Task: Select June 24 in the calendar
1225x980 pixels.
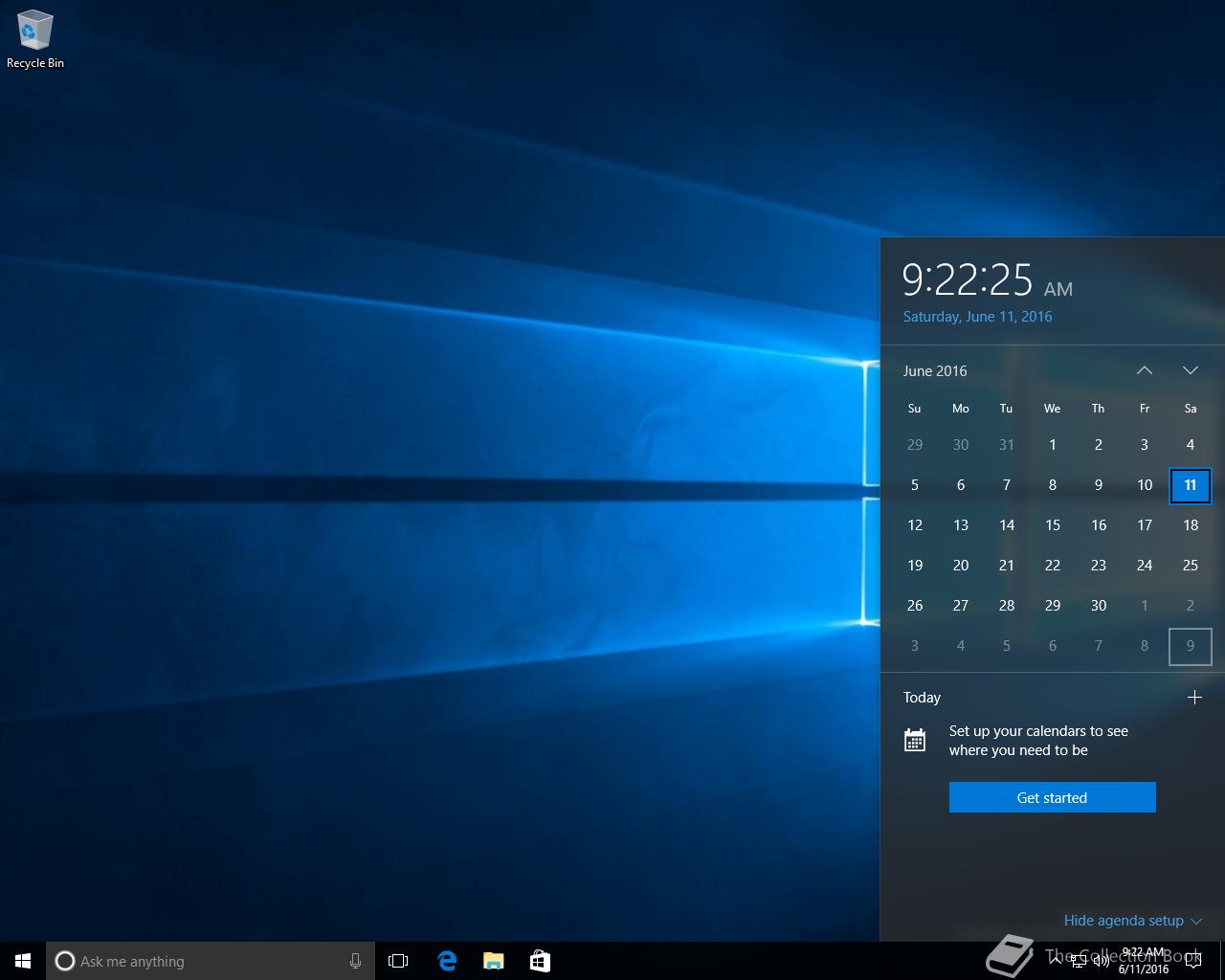Action: coord(1145,566)
